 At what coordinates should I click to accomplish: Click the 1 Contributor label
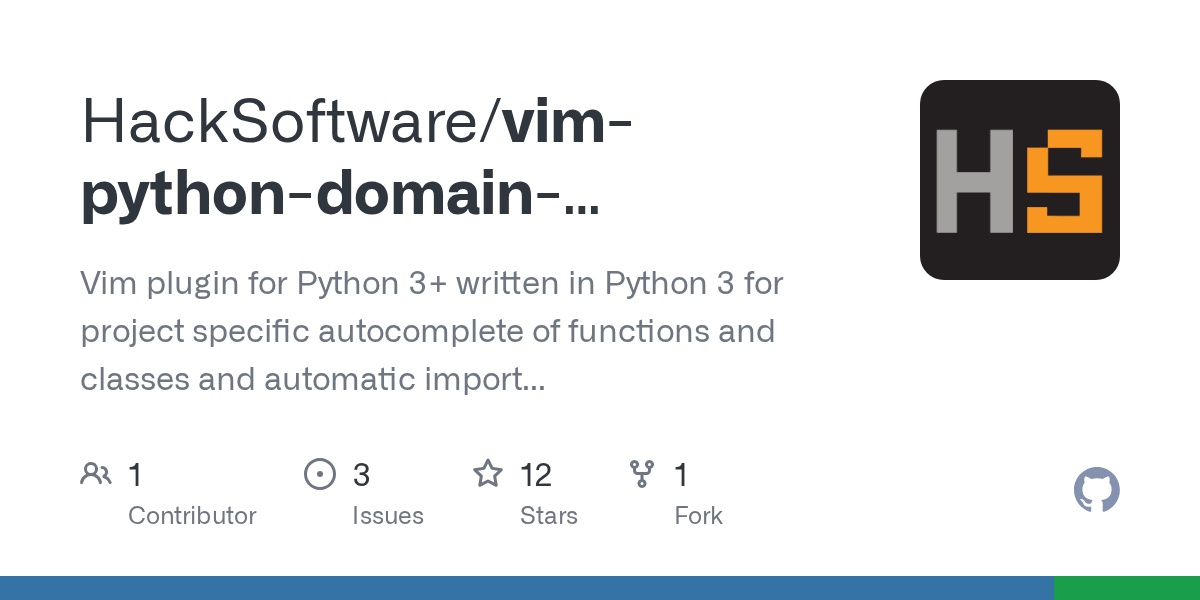[x=192, y=515]
